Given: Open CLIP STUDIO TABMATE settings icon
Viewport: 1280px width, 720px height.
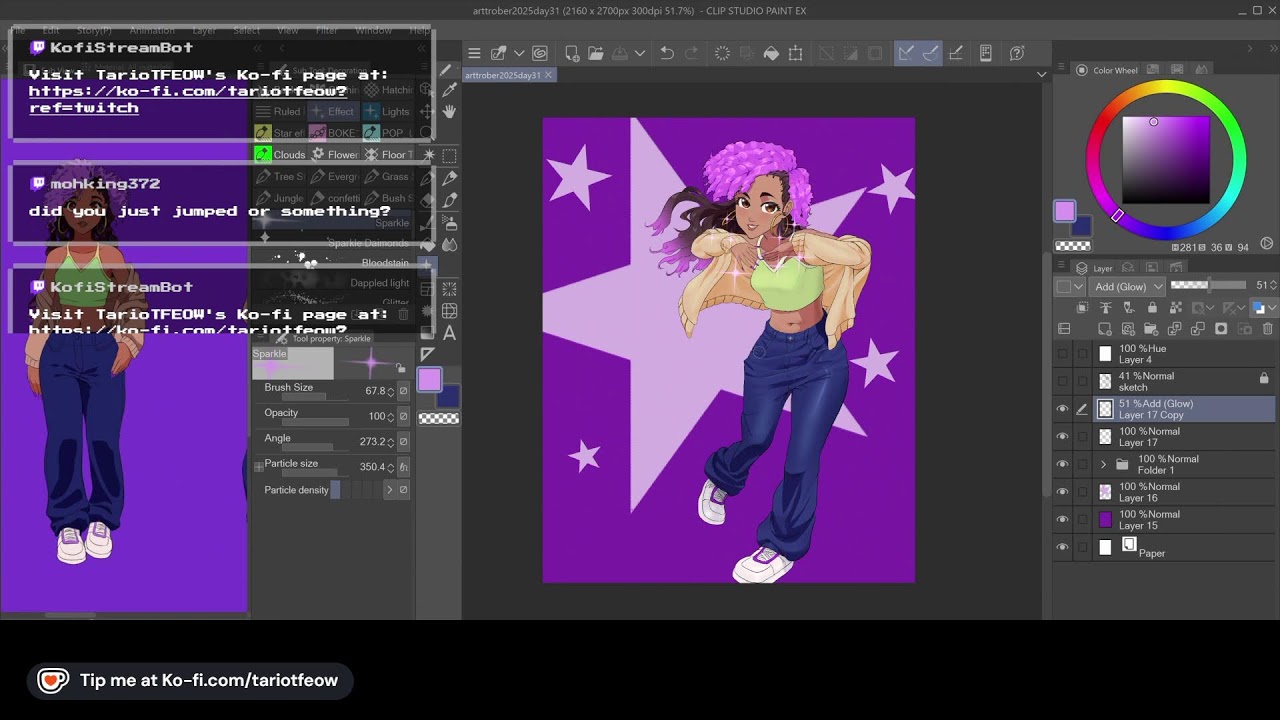Looking at the screenshot, I should tap(985, 53).
